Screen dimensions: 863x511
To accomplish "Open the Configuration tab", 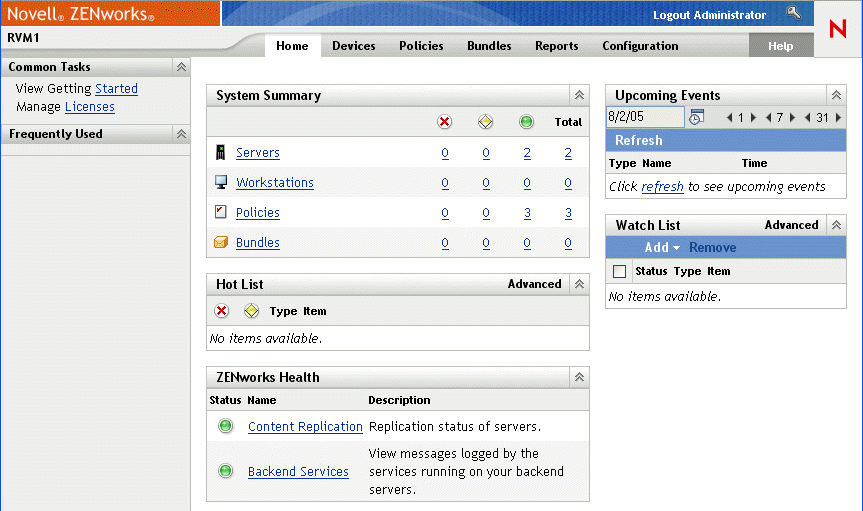I will tap(640, 46).
